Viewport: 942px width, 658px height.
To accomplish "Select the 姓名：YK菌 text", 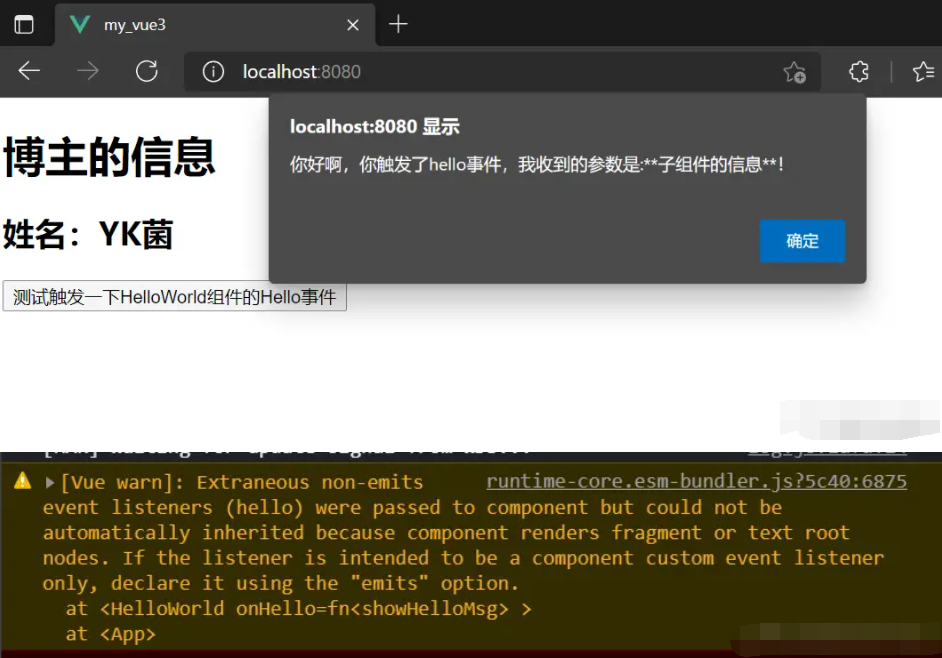I will [88, 234].
